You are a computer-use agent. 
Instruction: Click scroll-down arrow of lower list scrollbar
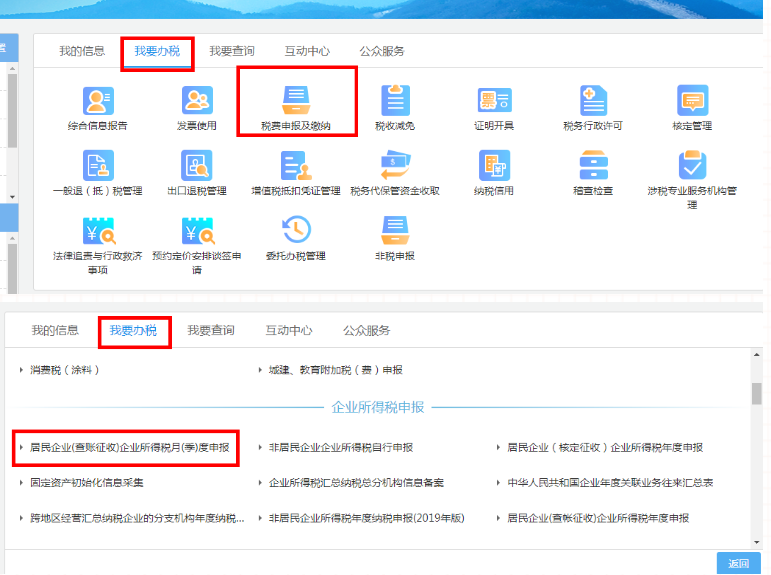click(x=756, y=542)
